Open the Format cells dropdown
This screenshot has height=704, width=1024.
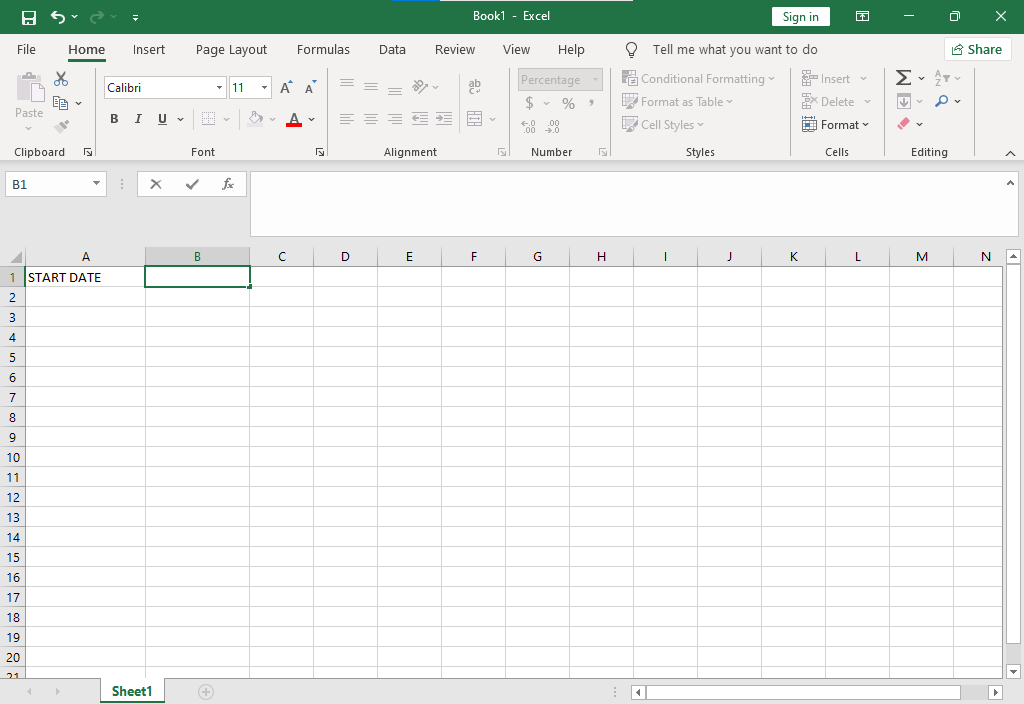point(836,125)
